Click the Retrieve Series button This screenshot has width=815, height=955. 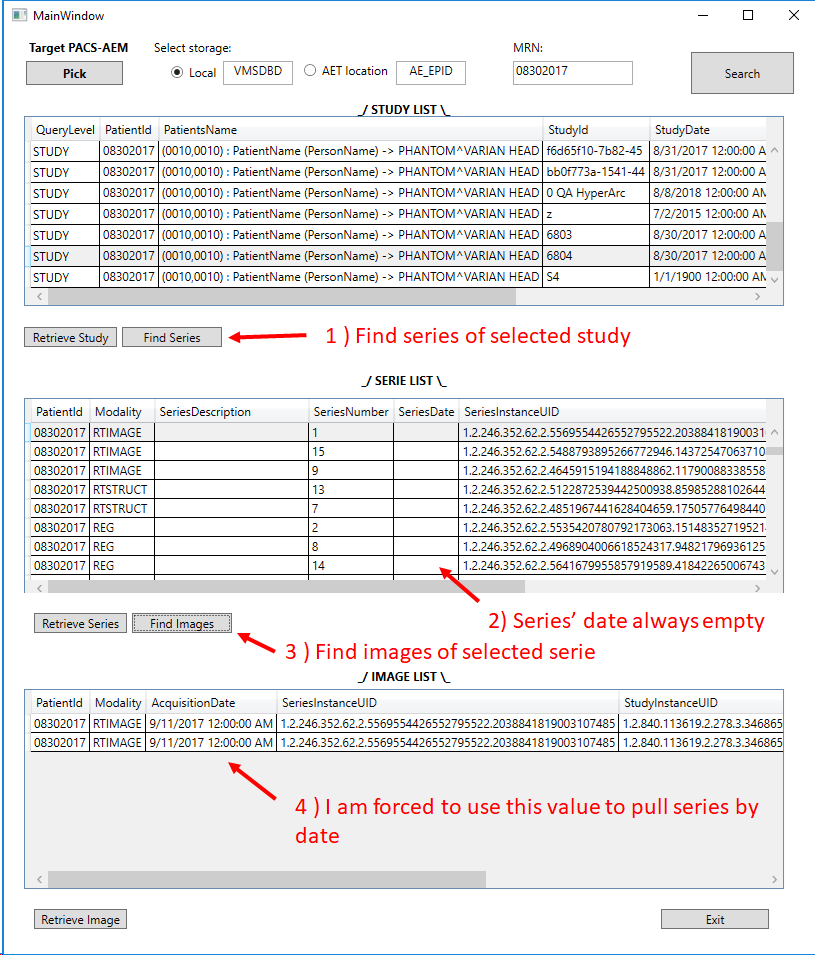pos(80,622)
